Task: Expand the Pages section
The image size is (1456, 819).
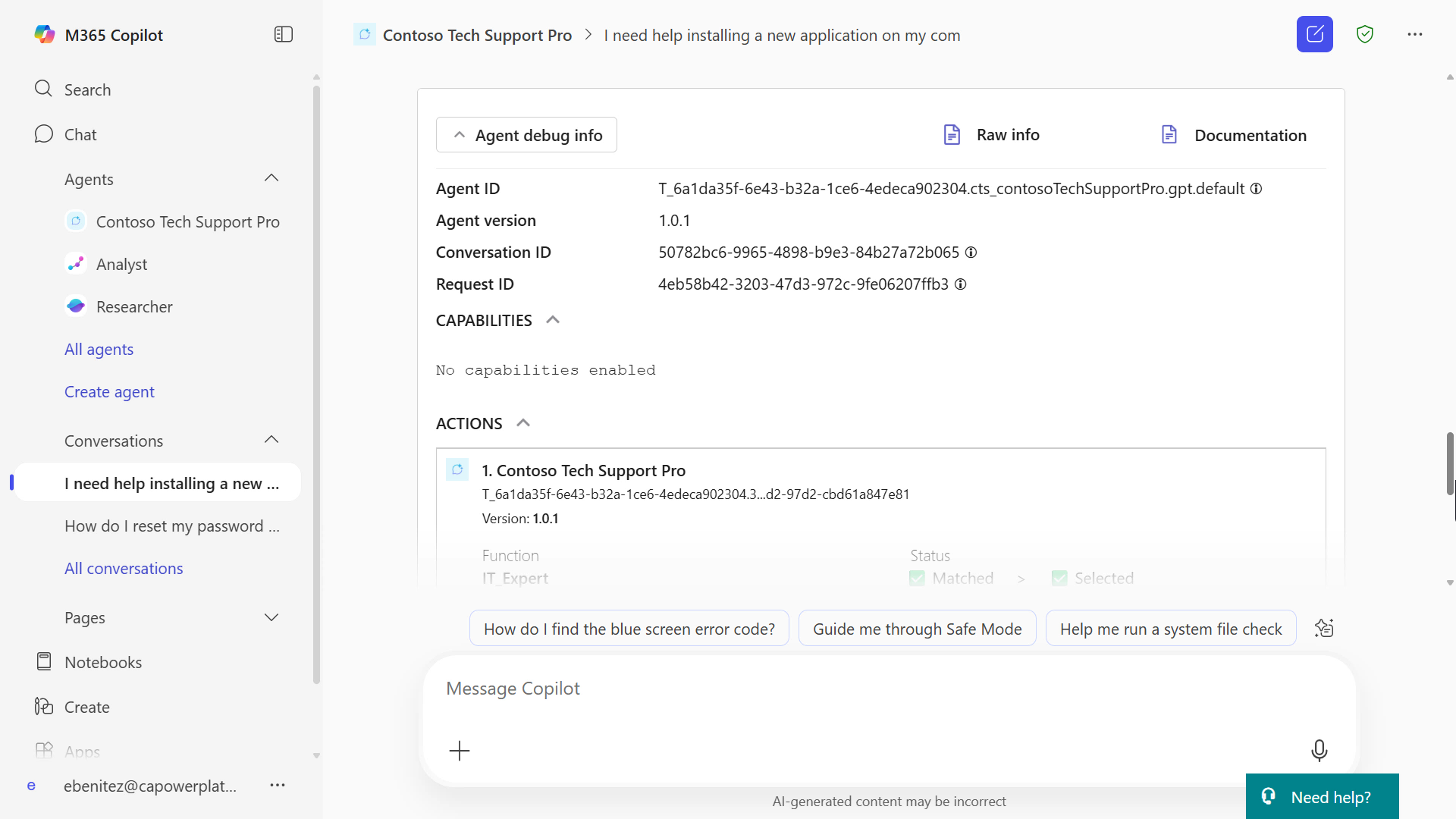Action: pos(271,617)
